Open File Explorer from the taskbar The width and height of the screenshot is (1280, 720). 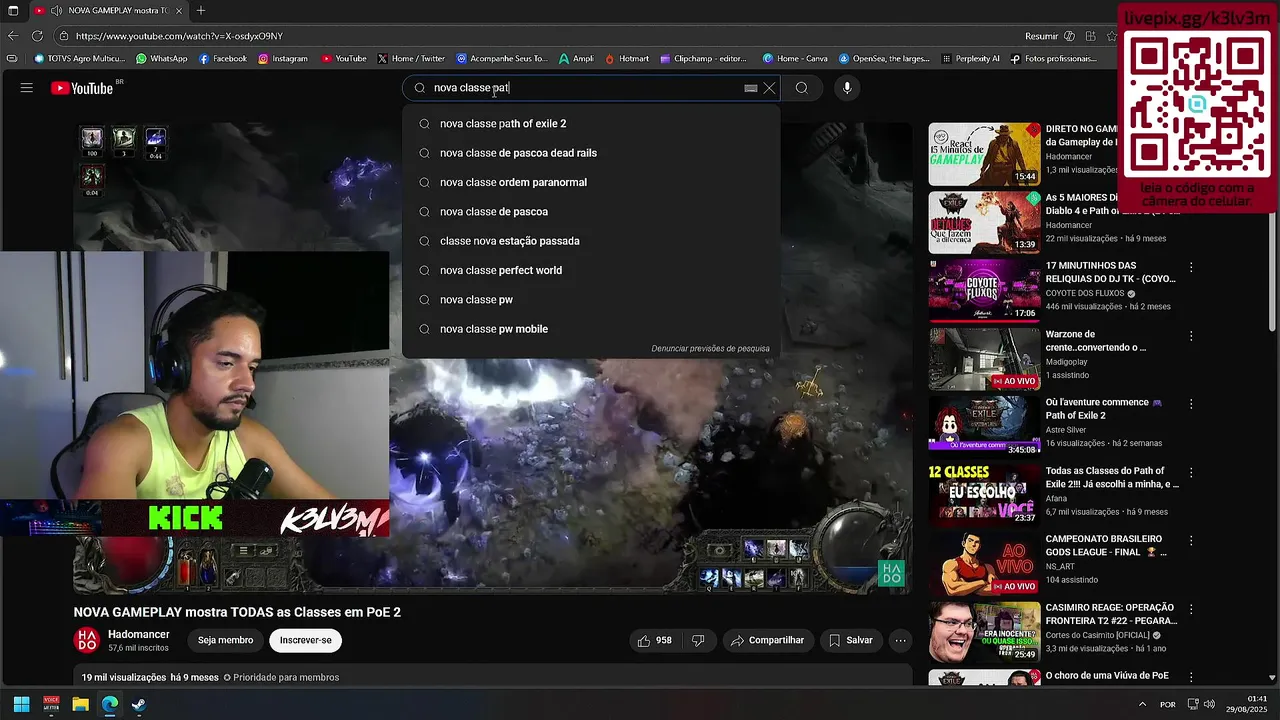click(80, 704)
